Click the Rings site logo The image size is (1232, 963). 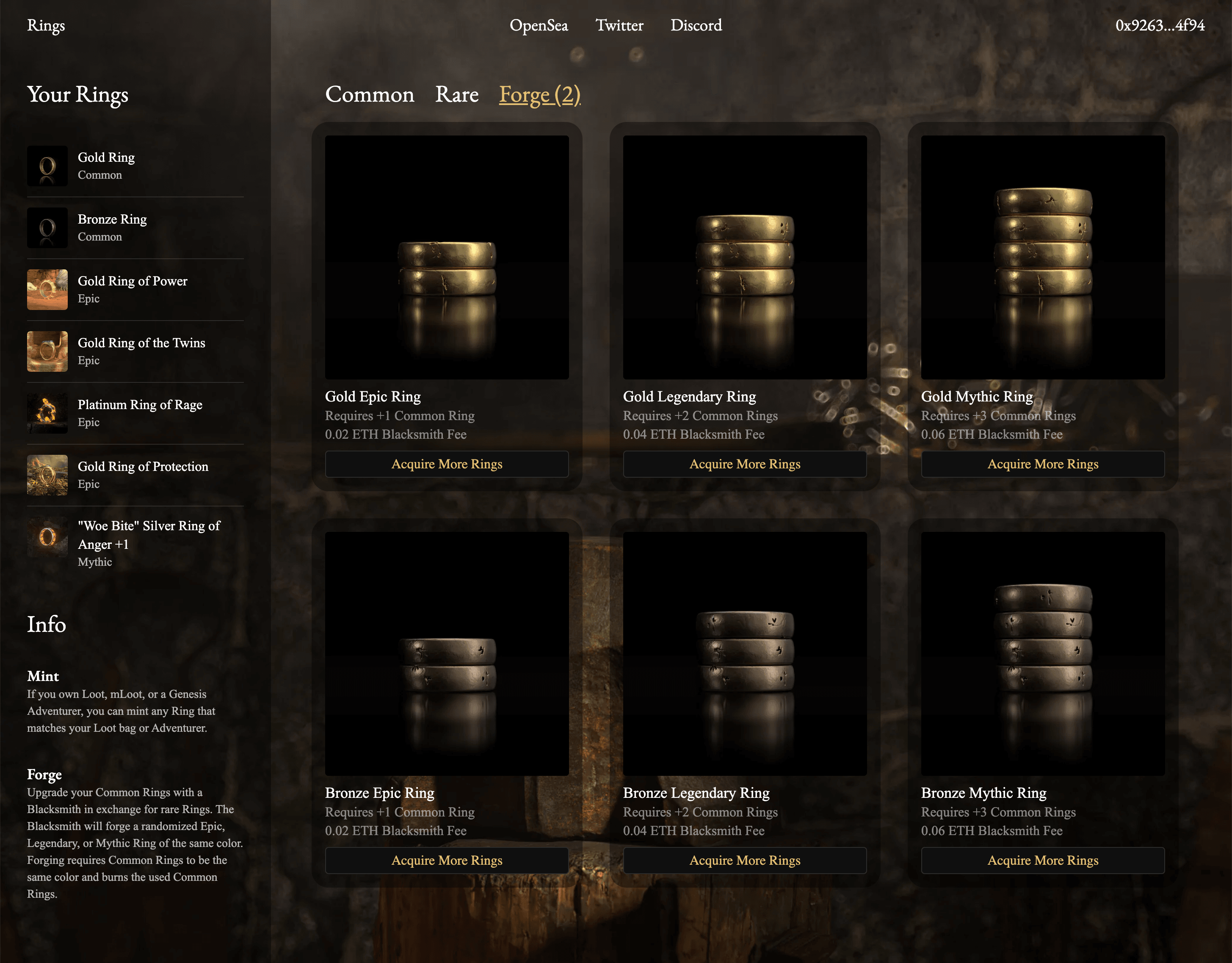[x=46, y=25]
